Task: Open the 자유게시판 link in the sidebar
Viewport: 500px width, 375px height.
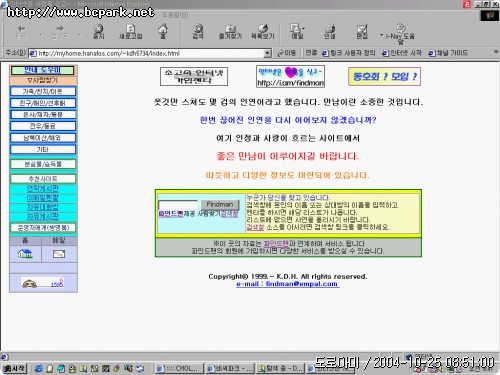Action: click(43, 216)
